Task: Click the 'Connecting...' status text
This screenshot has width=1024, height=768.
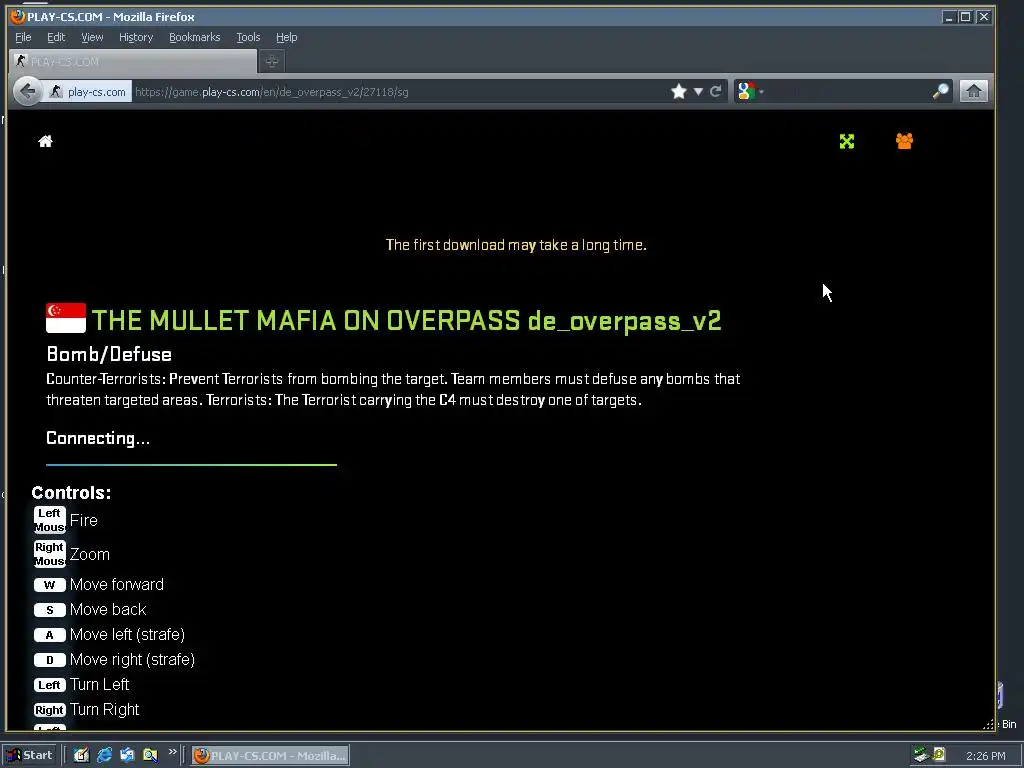Action: point(98,438)
